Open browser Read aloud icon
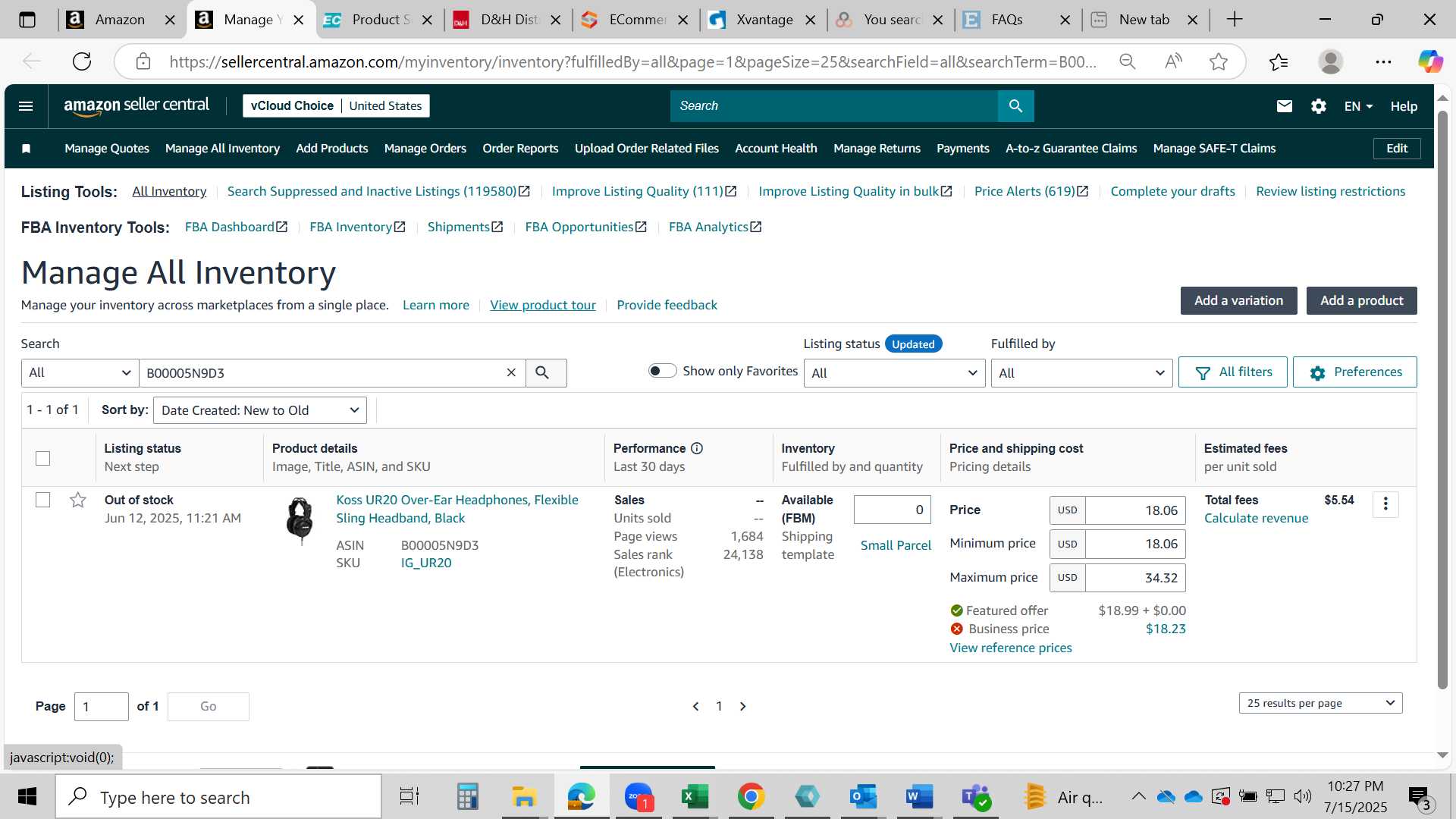 (x=1173, y=61)
